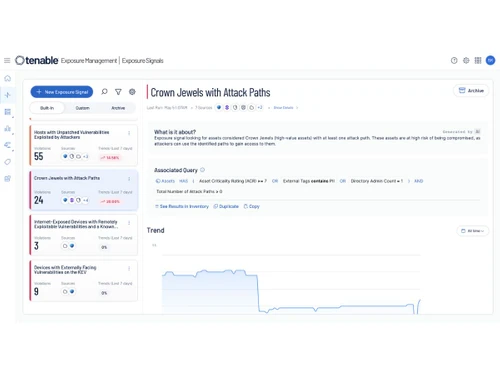Screen dimensions: 500x375
Task: Open signal list settings gear icon
Action: (x=132, y=92)
